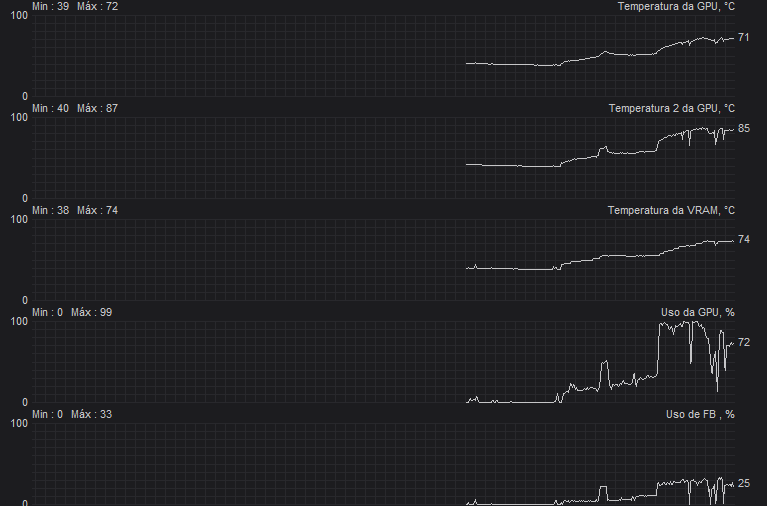The height and width of the screenshot is (506, 768).
Task: Click the 100 axis label of Uso de FB
Action: click(x=19, y=423)
